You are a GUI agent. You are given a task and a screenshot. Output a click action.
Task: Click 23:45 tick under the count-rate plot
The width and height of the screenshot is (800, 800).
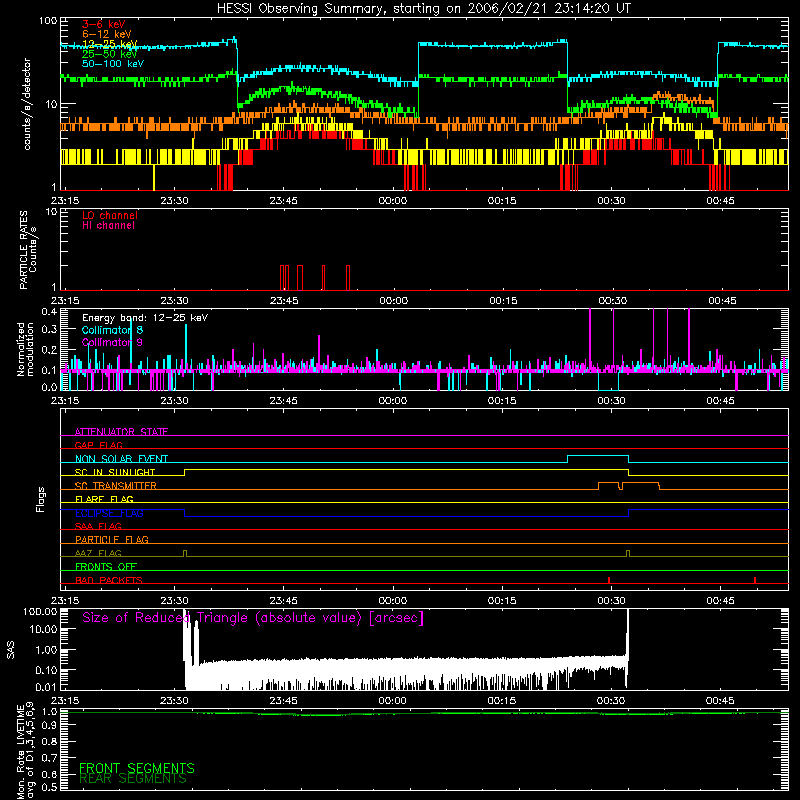point(284,201)
